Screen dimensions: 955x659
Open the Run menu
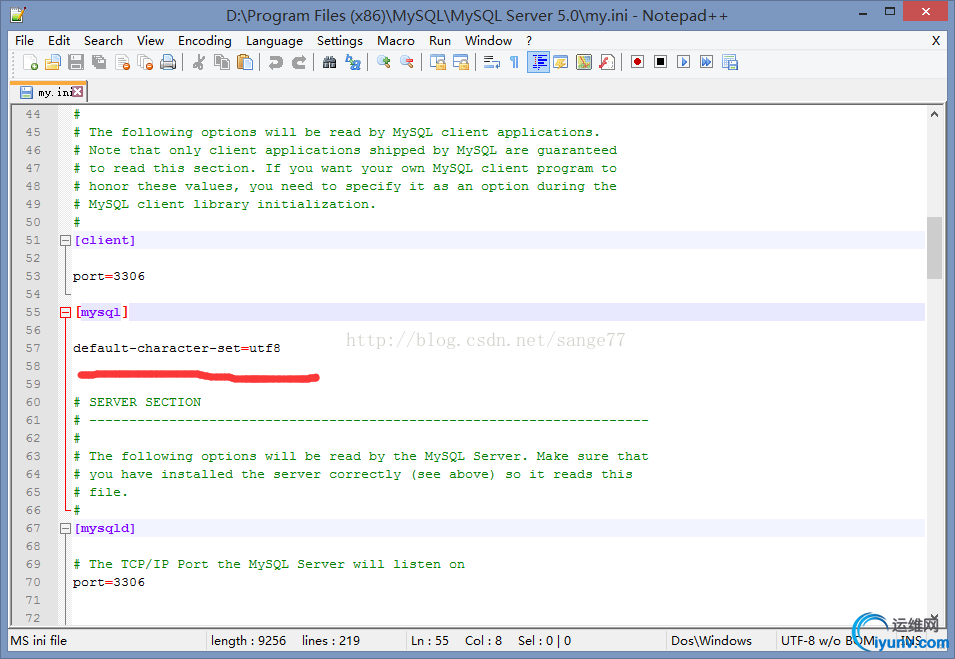pyautogui.click(x=440, y=41)
